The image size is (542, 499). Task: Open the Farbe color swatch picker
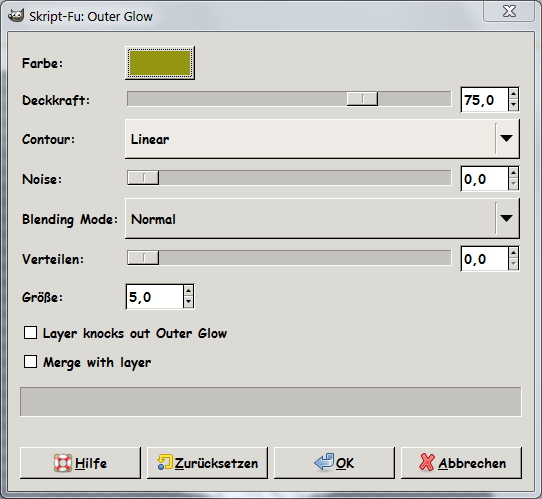tap(160, 63)
